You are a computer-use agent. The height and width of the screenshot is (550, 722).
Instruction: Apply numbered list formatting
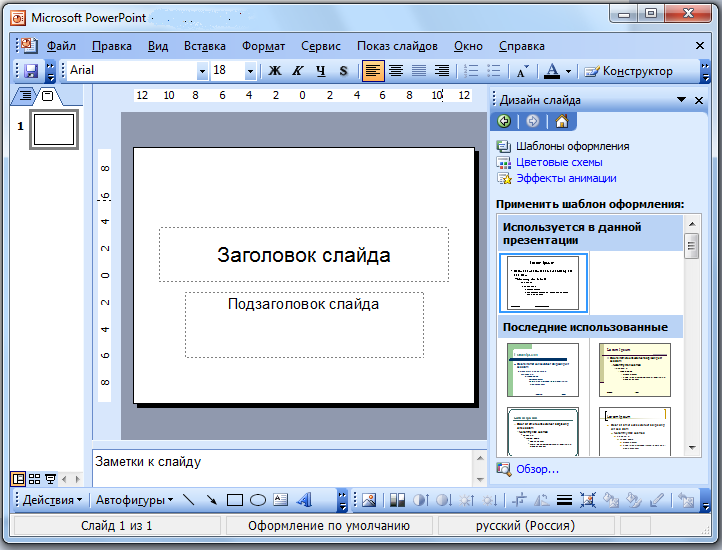coord(471,70)
